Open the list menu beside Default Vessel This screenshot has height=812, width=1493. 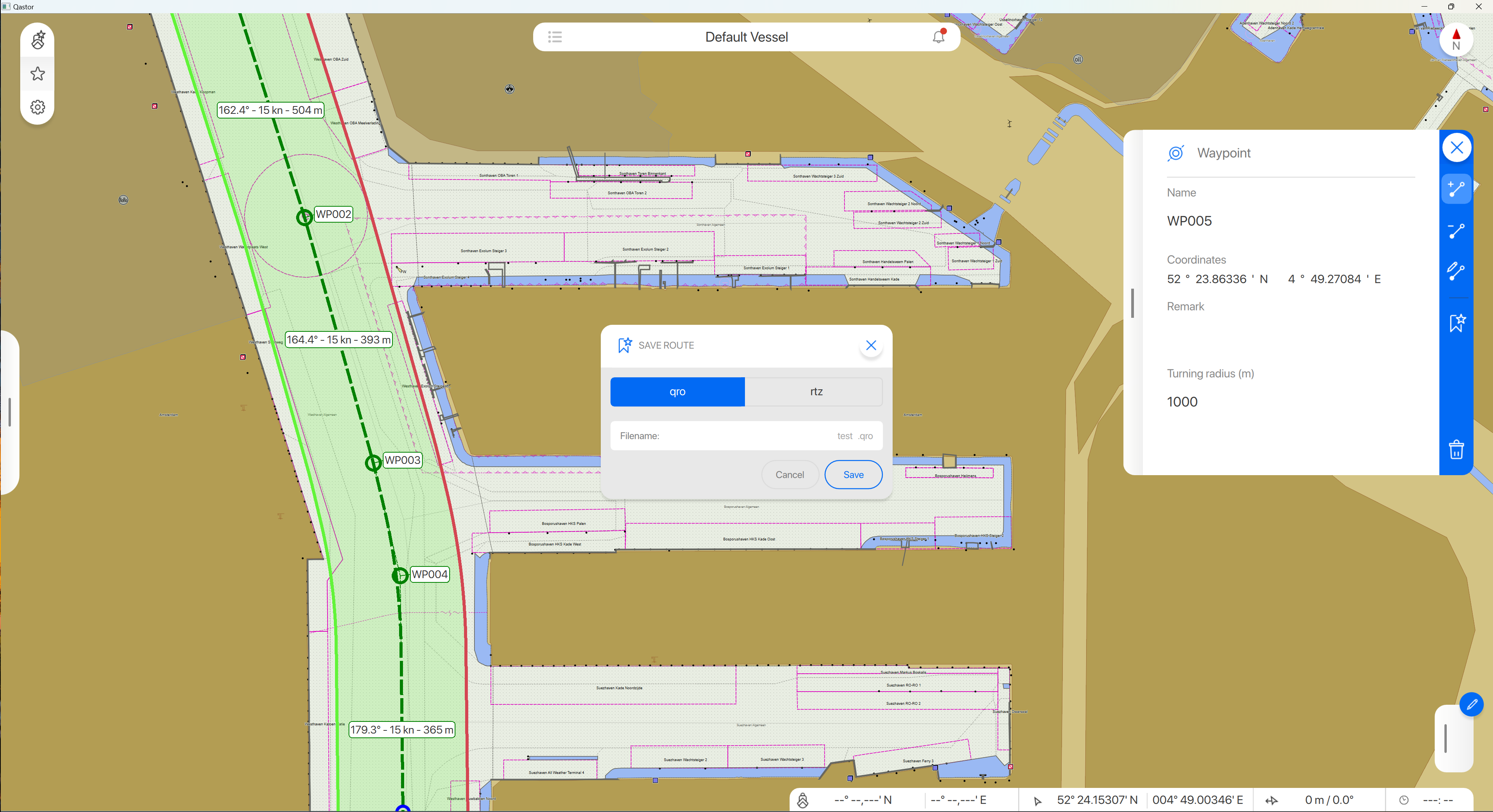555,37
